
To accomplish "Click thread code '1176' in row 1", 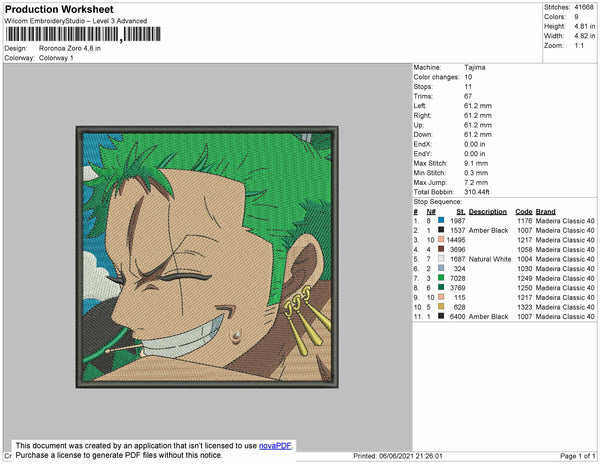I will click(525, 221).
